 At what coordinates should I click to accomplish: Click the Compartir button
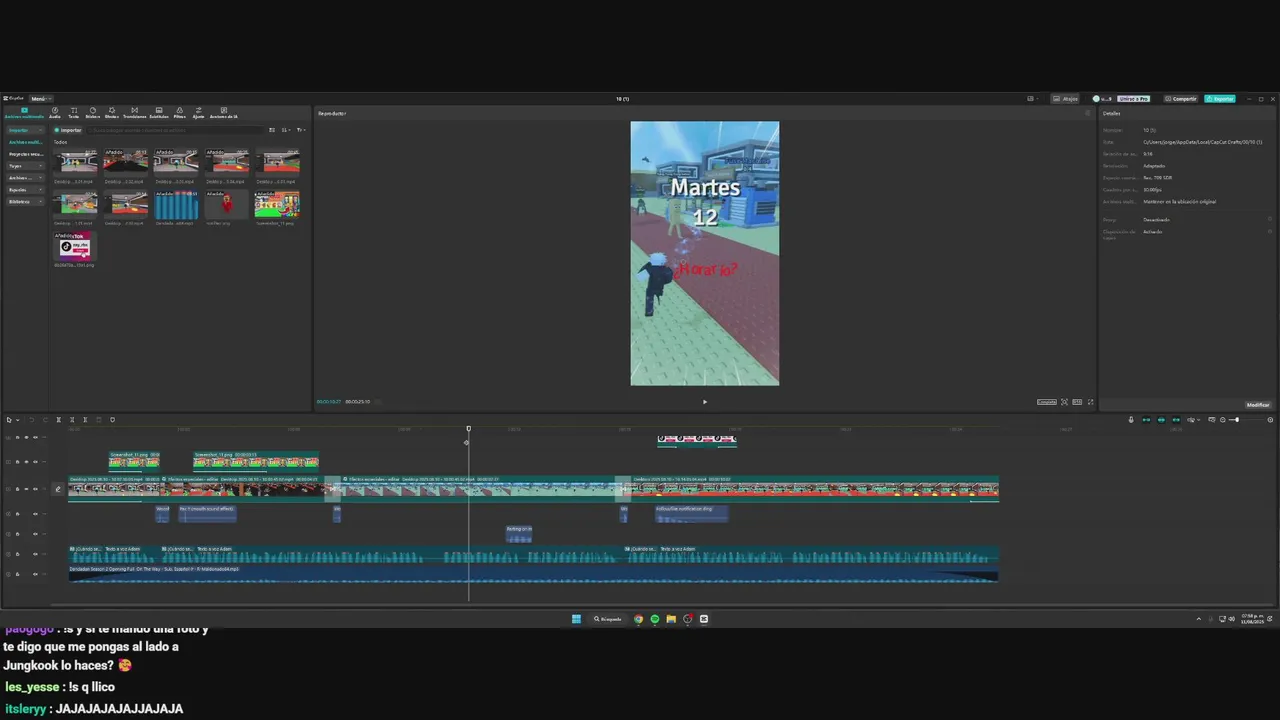[1181, 99]
